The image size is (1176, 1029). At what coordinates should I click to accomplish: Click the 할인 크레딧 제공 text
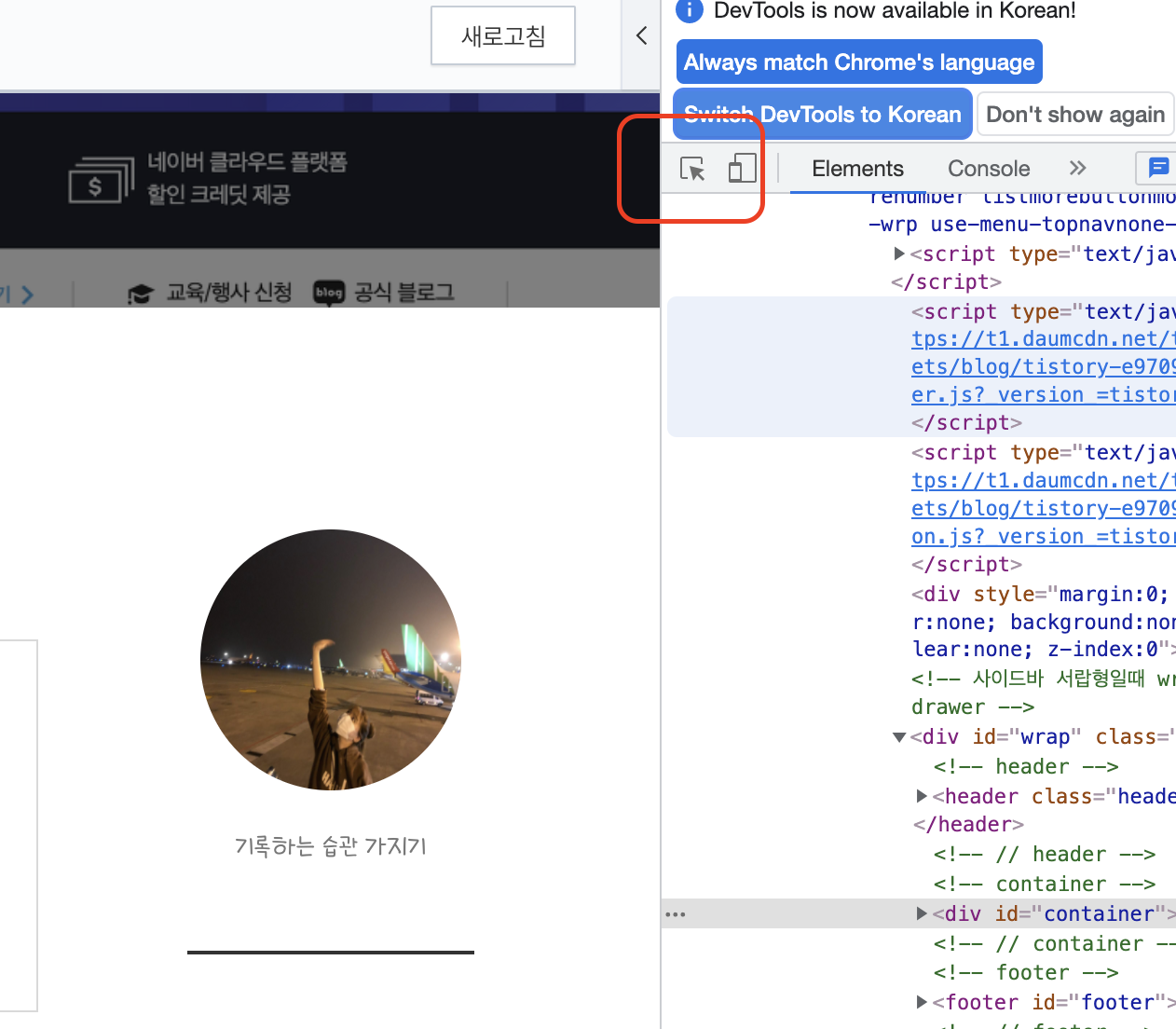coord(219,195)
